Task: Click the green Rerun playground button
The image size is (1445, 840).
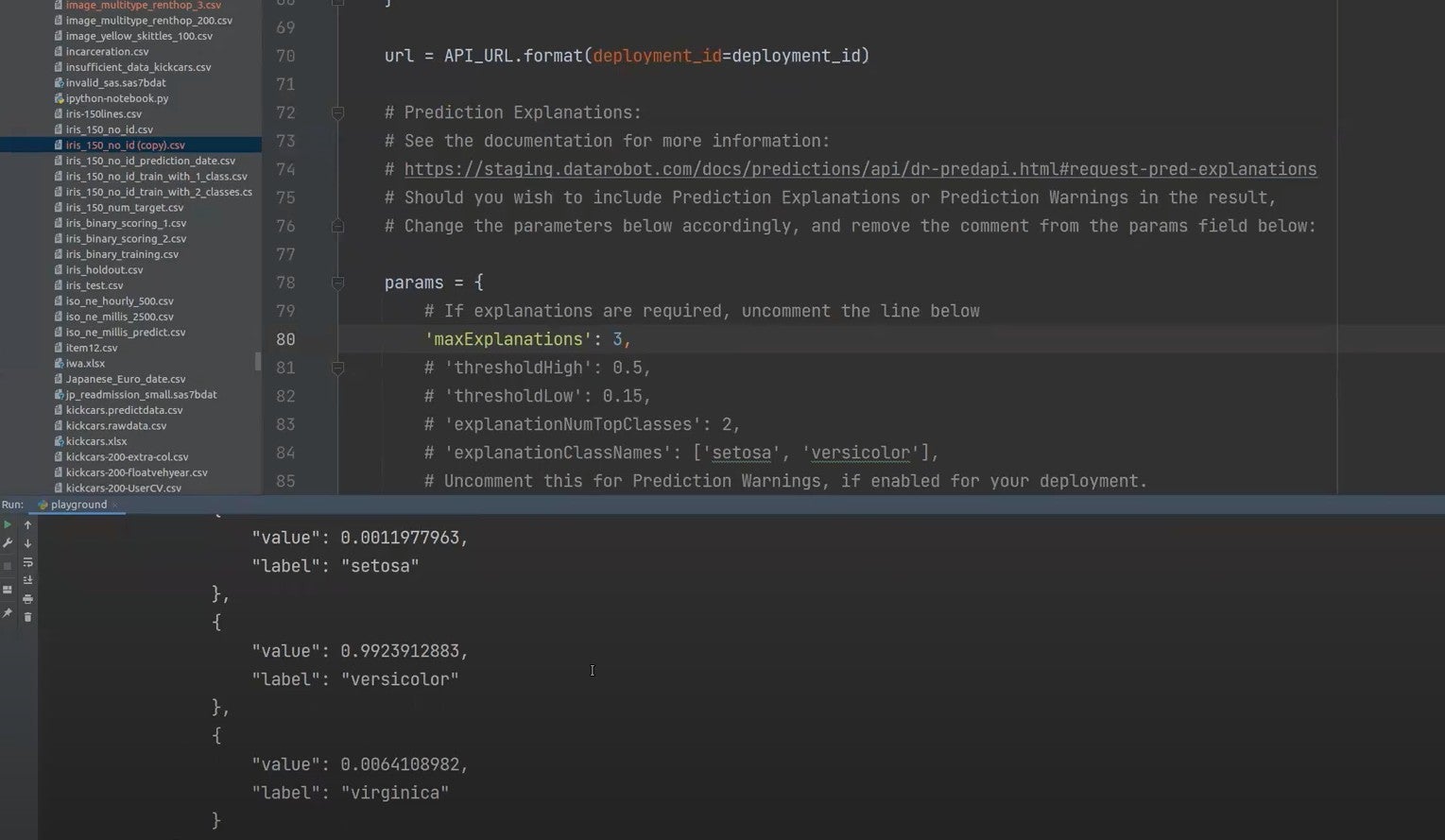Action: coord(8,524)
